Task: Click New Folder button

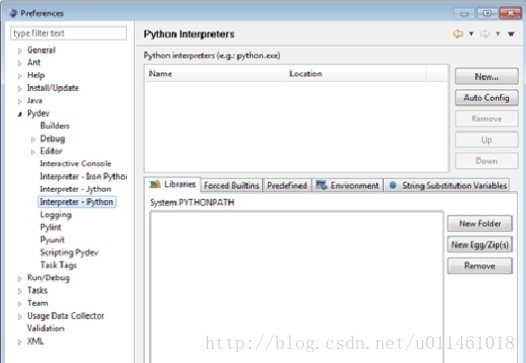Action: click(480, 223)
